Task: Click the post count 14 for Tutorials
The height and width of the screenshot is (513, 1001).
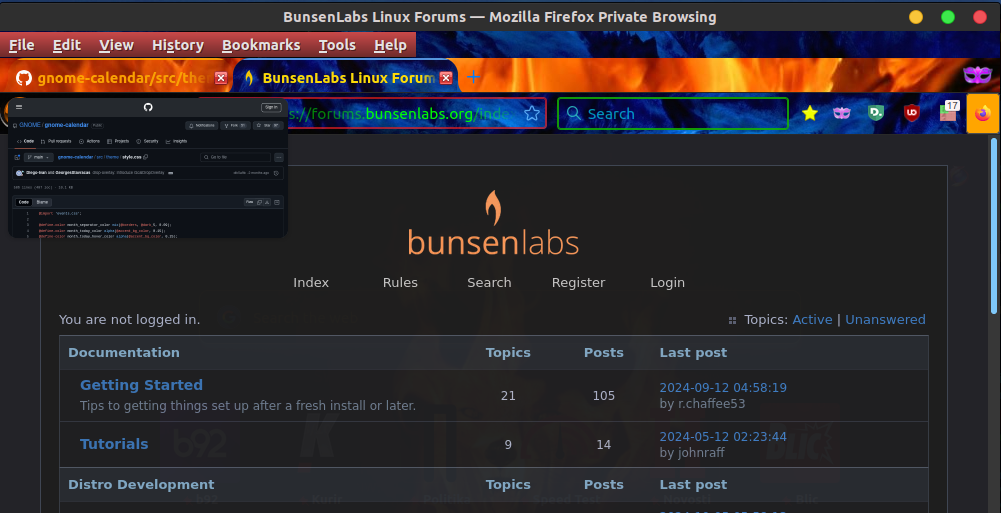Action: point(603,445)
